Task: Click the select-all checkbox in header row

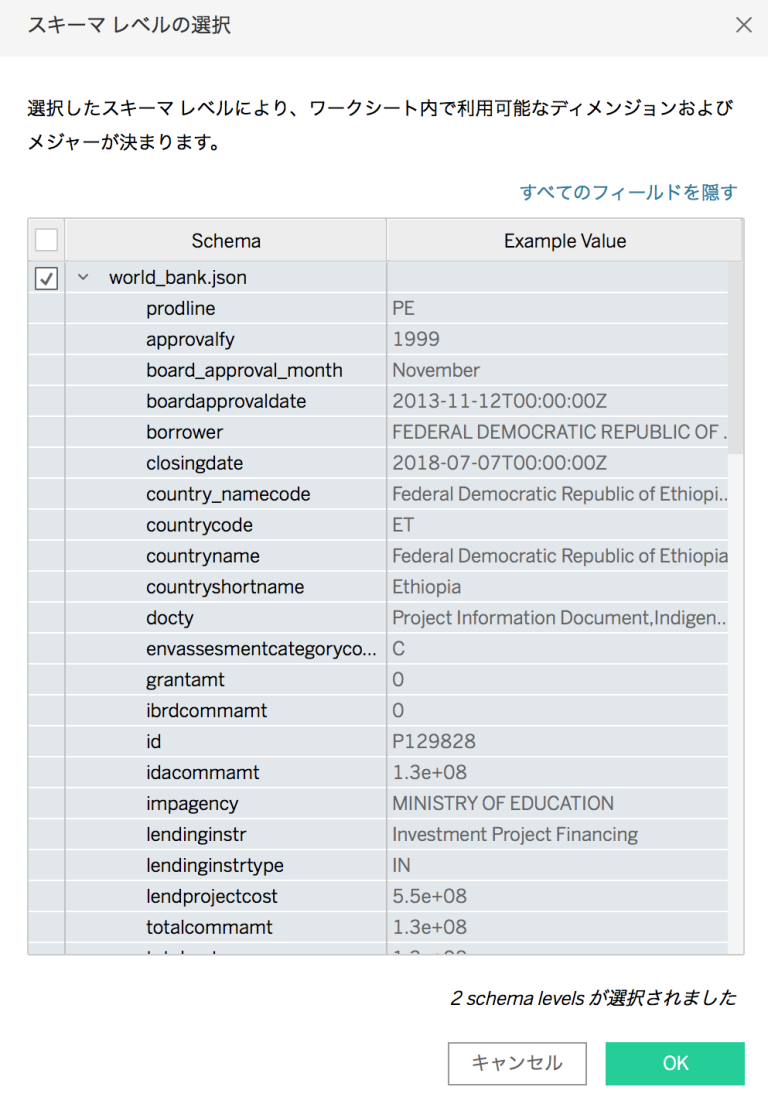Action: (45, 240)
